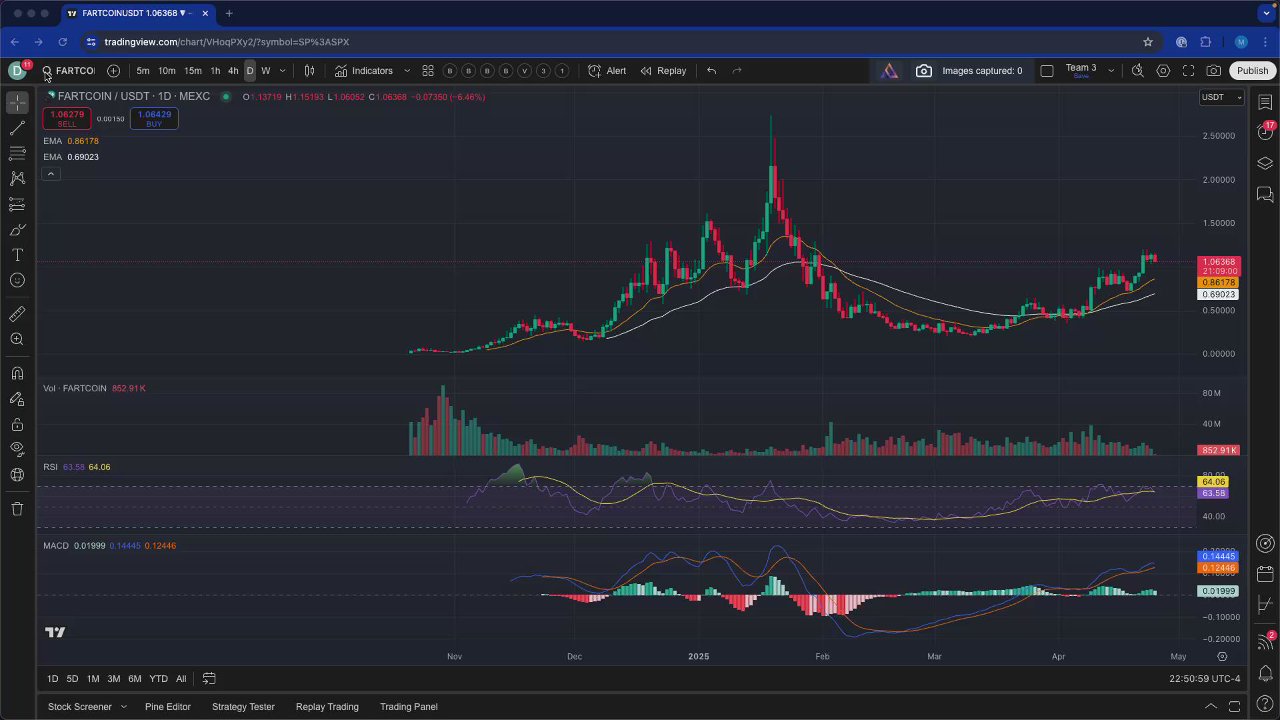This screenshot has height=720, width=1280.
Task: Click the SELL 1.06279 button
Action: (x=67, y=118)
